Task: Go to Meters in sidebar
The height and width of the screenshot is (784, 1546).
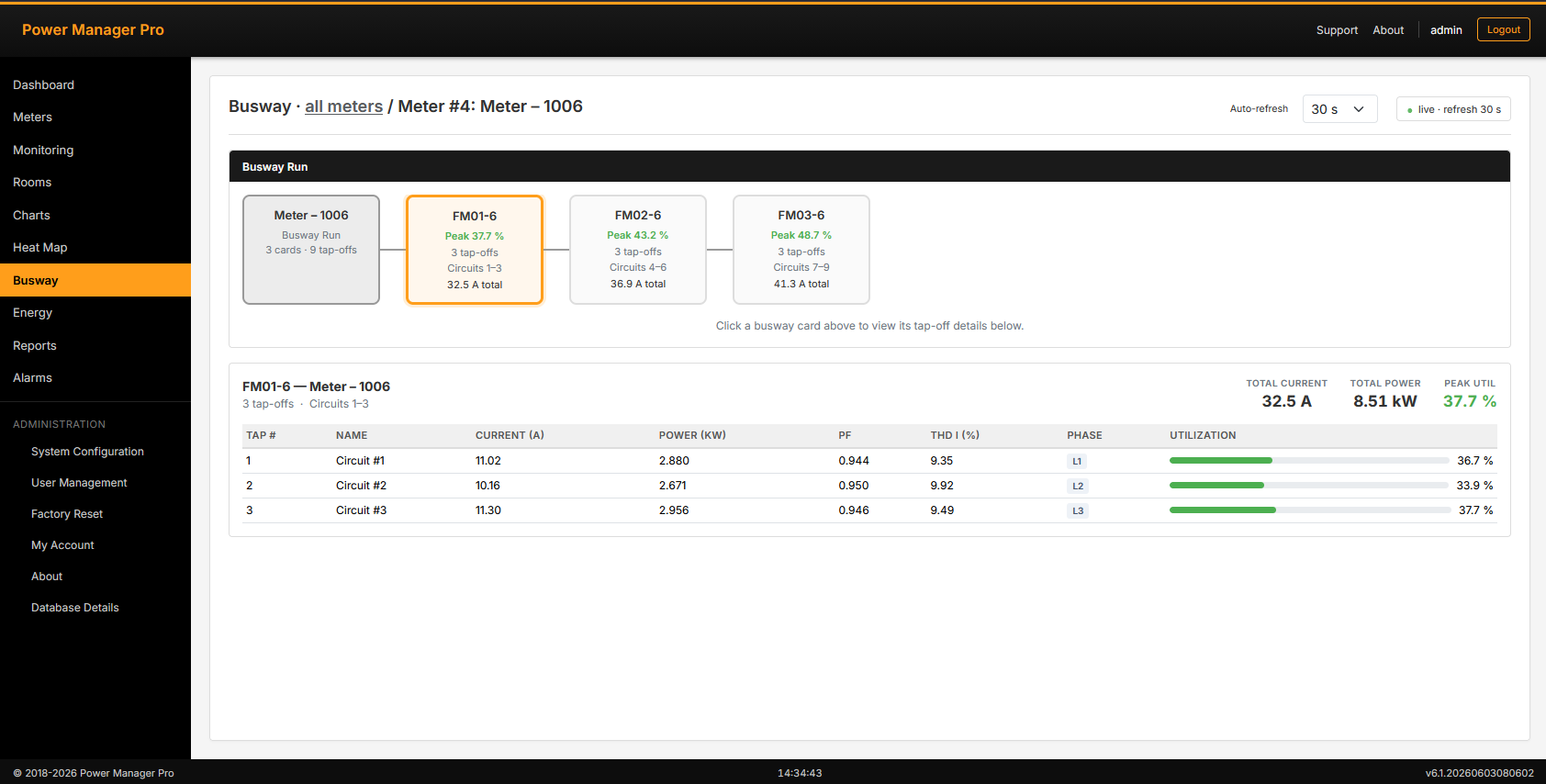Action: click(x=95, y=118)
